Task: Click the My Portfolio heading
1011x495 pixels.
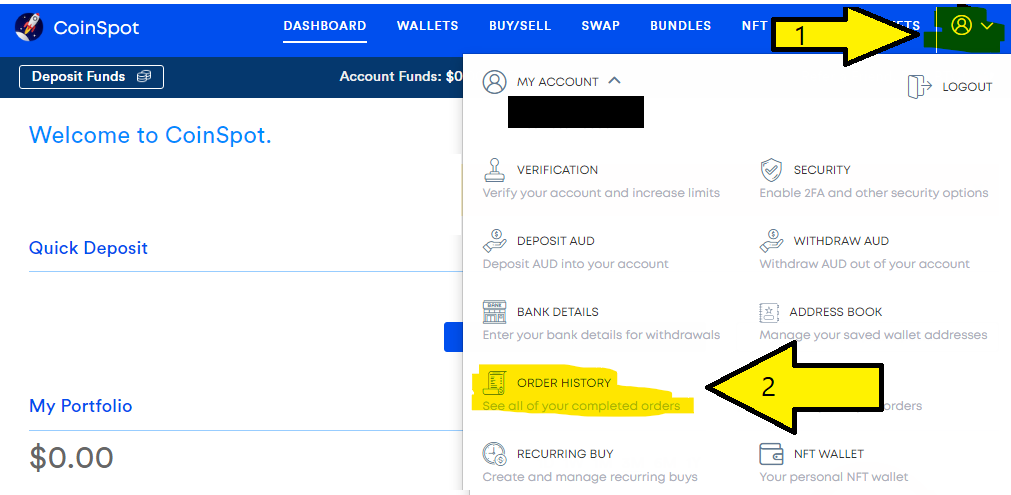Action: pyautogui.click(x=81, y=406)
